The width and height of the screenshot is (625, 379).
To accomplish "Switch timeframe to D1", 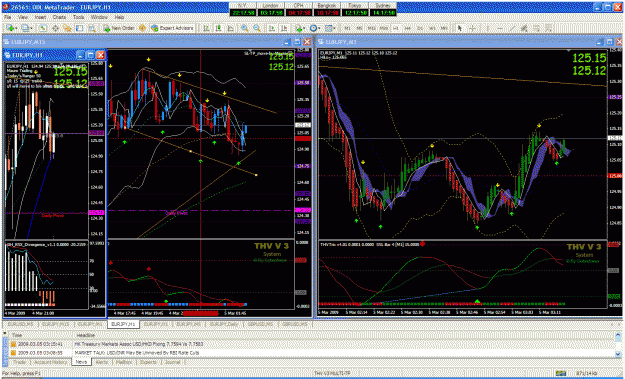I will click(x=420, y=28).
